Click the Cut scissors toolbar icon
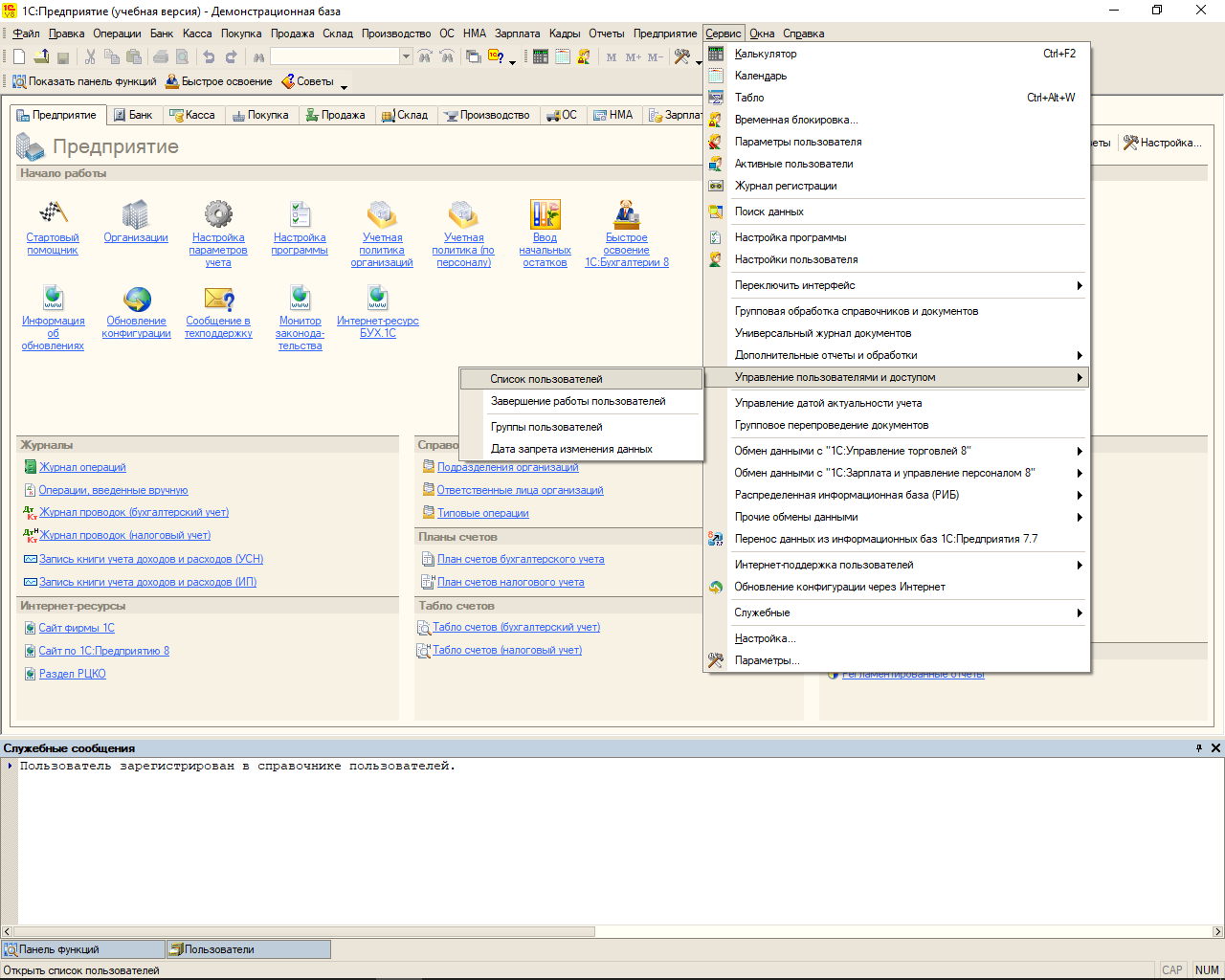1225x980 pixels. pos(91,57)
